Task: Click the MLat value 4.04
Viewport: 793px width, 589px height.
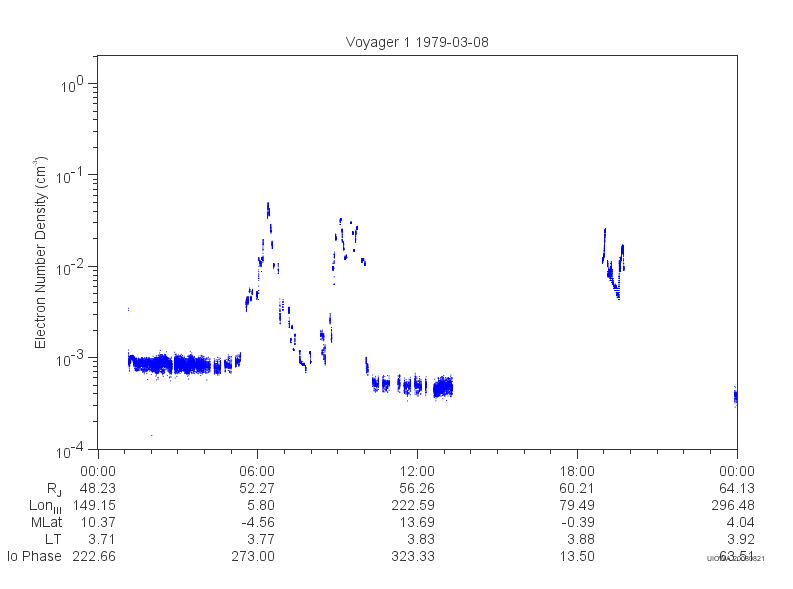Action: click(x=740, y=522)
